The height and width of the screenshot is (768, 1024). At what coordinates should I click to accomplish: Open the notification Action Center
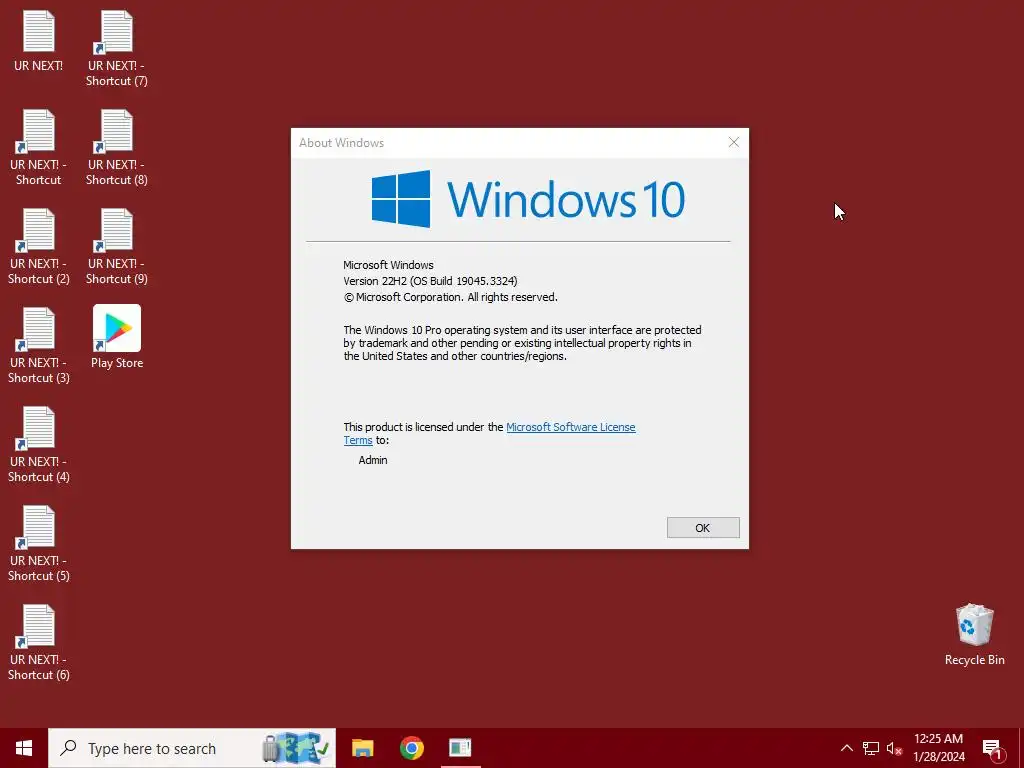pyautogui.click(x=993, y=748)
